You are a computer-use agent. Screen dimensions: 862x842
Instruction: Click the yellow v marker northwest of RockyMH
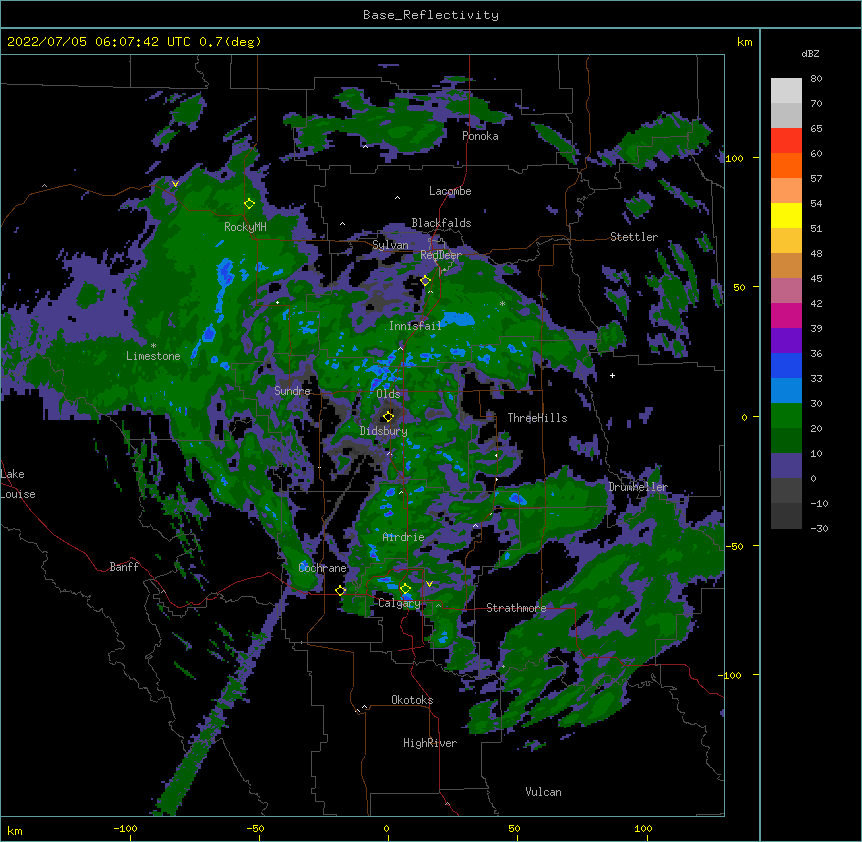coord(175,184)
